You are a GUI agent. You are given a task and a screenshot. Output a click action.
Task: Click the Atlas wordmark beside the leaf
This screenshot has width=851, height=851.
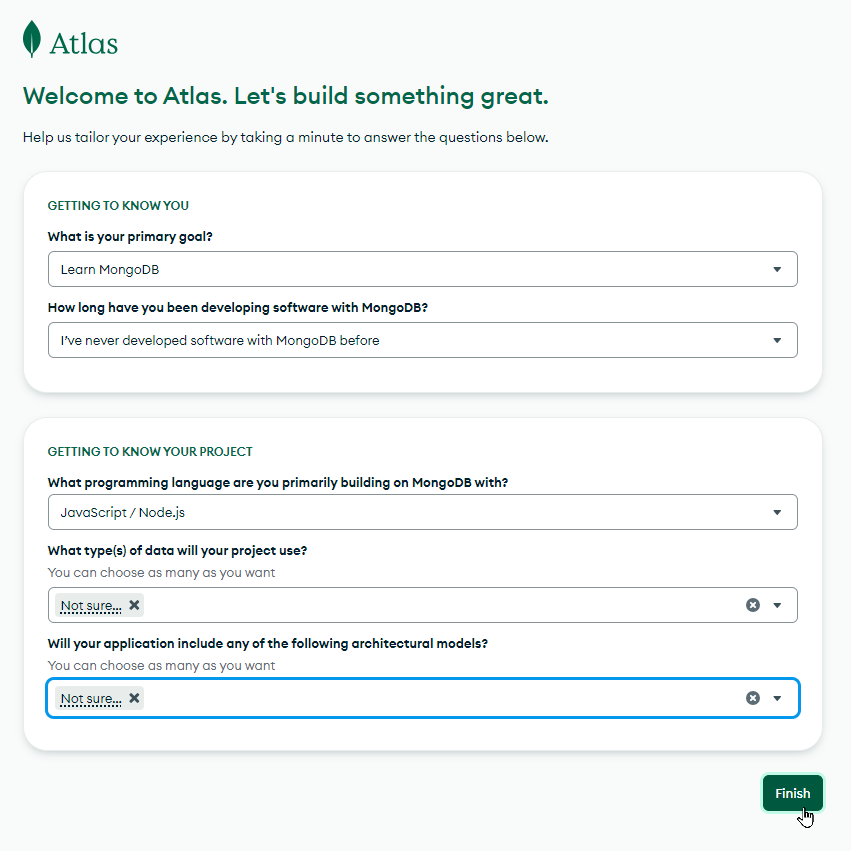pos(84,44)
